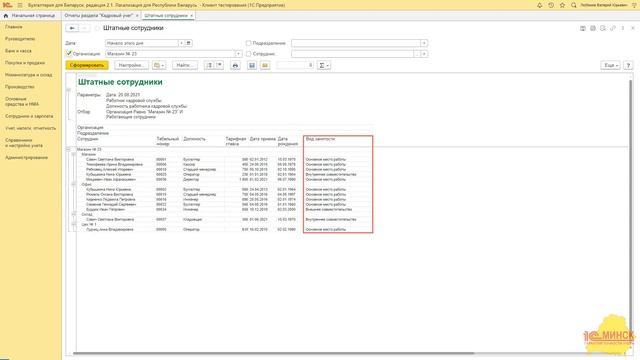Open report Настройки... button
640x360 pixels.
click(x=131, y=65)
